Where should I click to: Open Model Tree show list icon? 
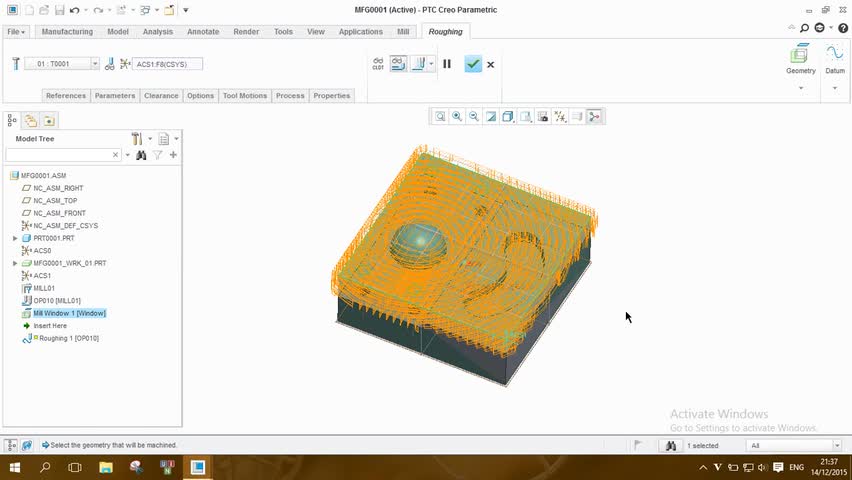tap(164, 139)
